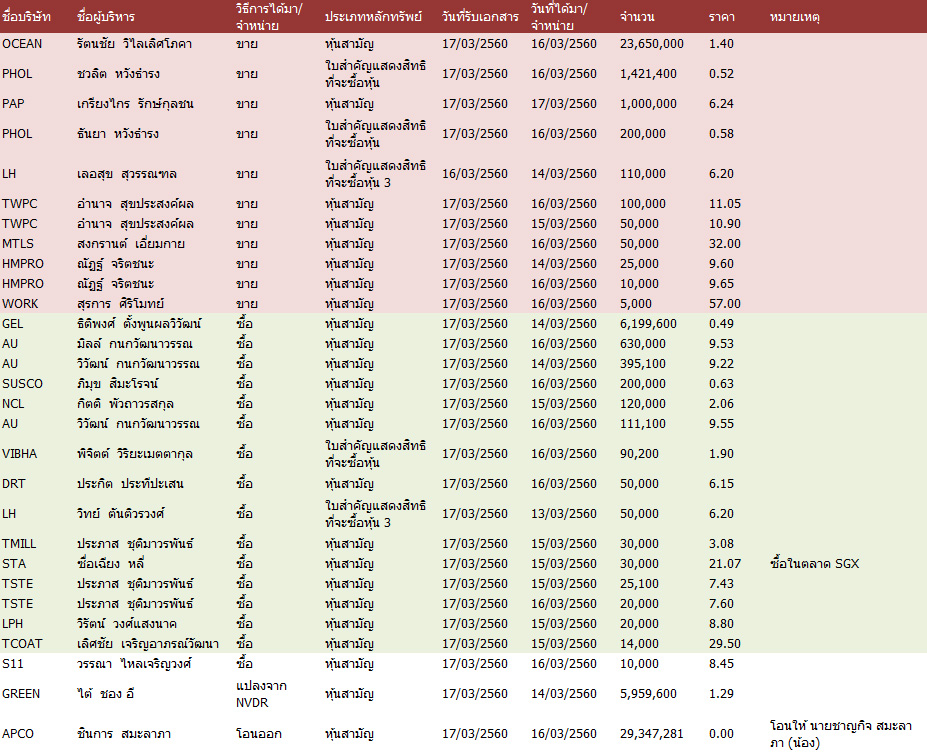Select the amount 29,347,281
This screenshot has height=754, width=927.
click(652, 734)
